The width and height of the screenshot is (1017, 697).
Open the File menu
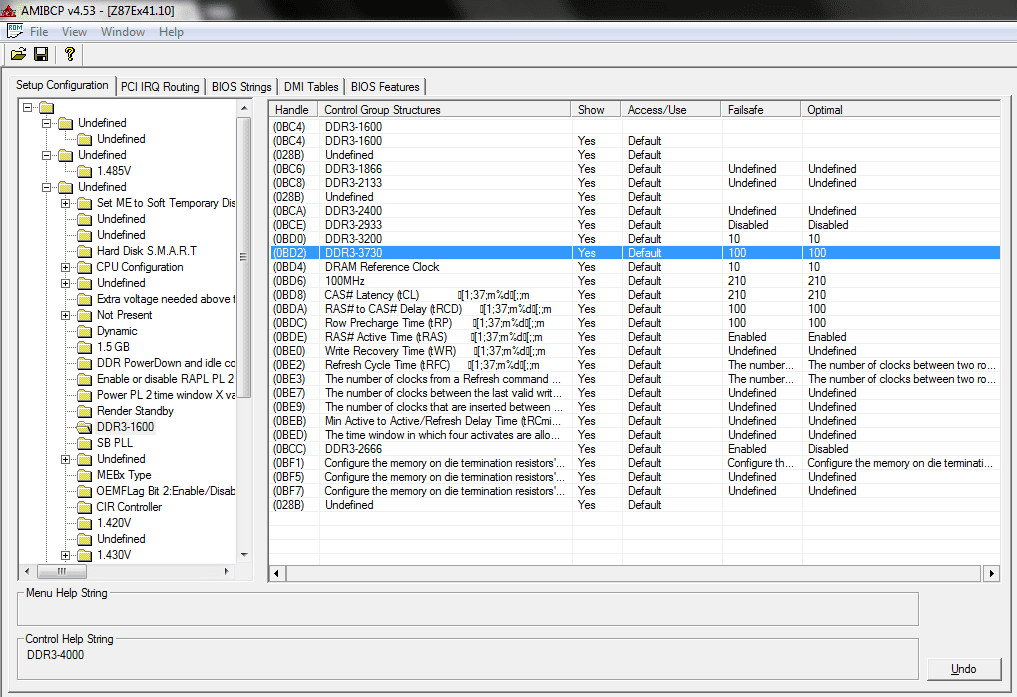pos(39,32)
